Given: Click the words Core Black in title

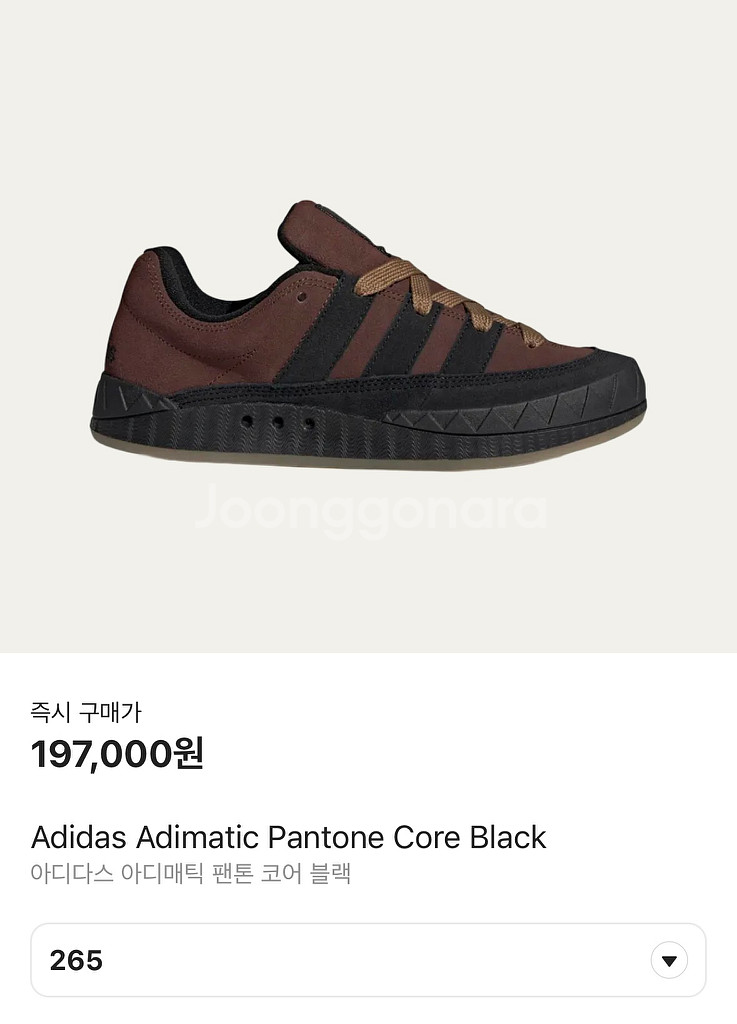Looking at the screenshot, I should (470, 837).
